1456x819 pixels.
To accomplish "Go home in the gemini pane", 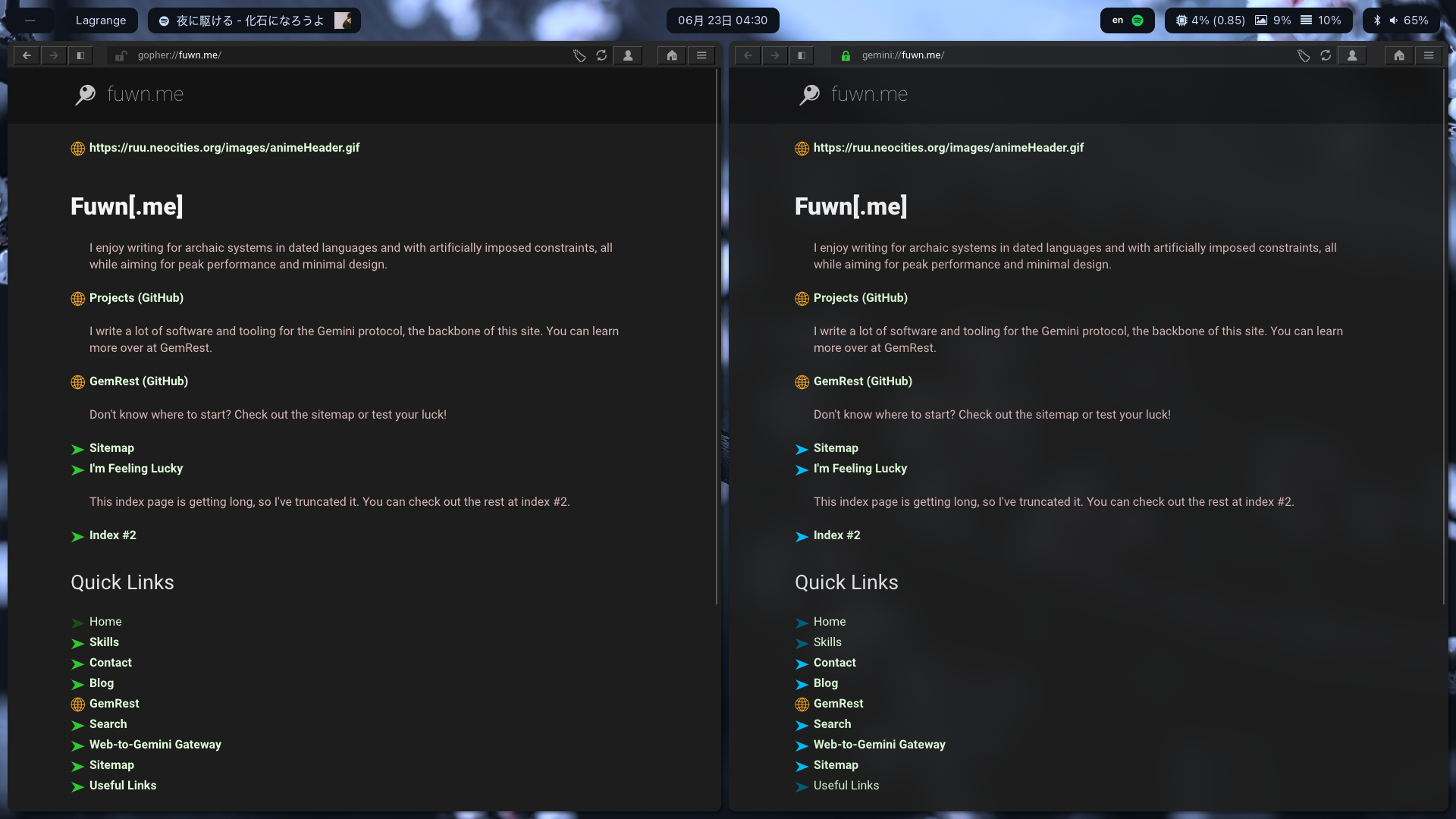I will coord(1399,55).
